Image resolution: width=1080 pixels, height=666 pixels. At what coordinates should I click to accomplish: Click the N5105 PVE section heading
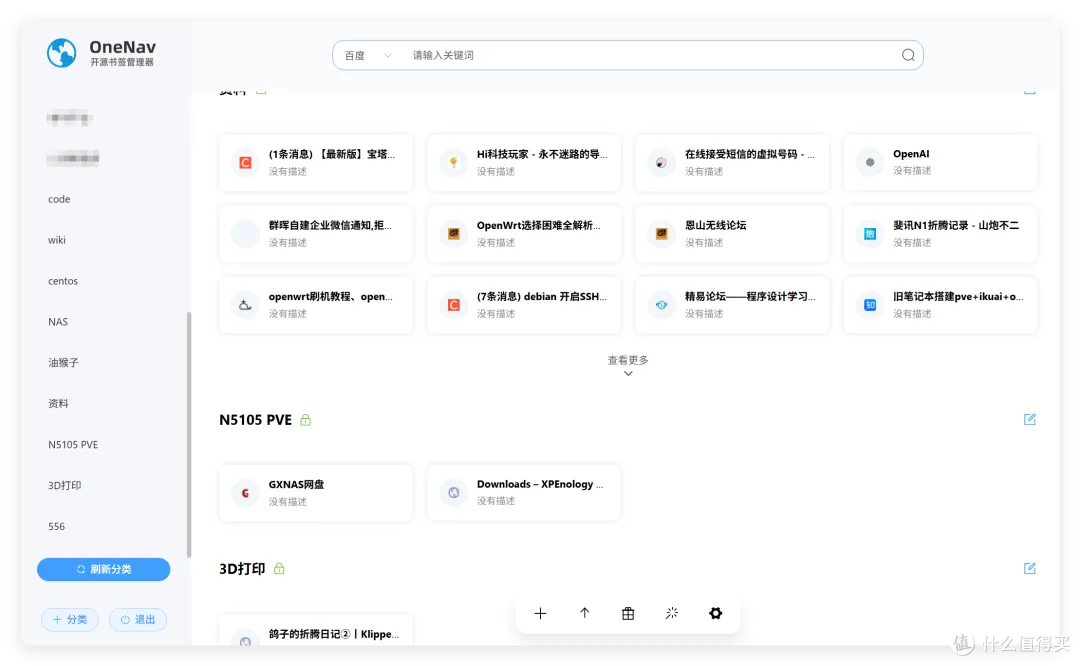tap(256, 419)
